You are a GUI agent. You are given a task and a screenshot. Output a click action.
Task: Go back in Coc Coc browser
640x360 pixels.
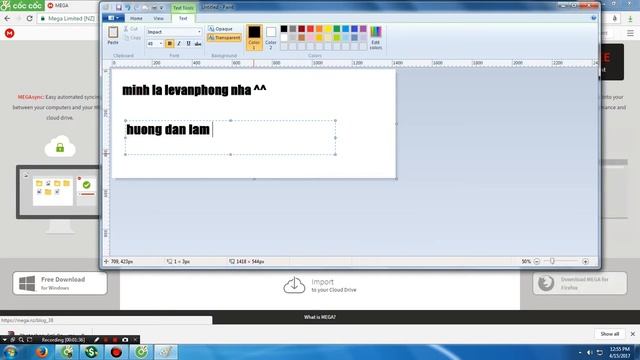(7, 18)
